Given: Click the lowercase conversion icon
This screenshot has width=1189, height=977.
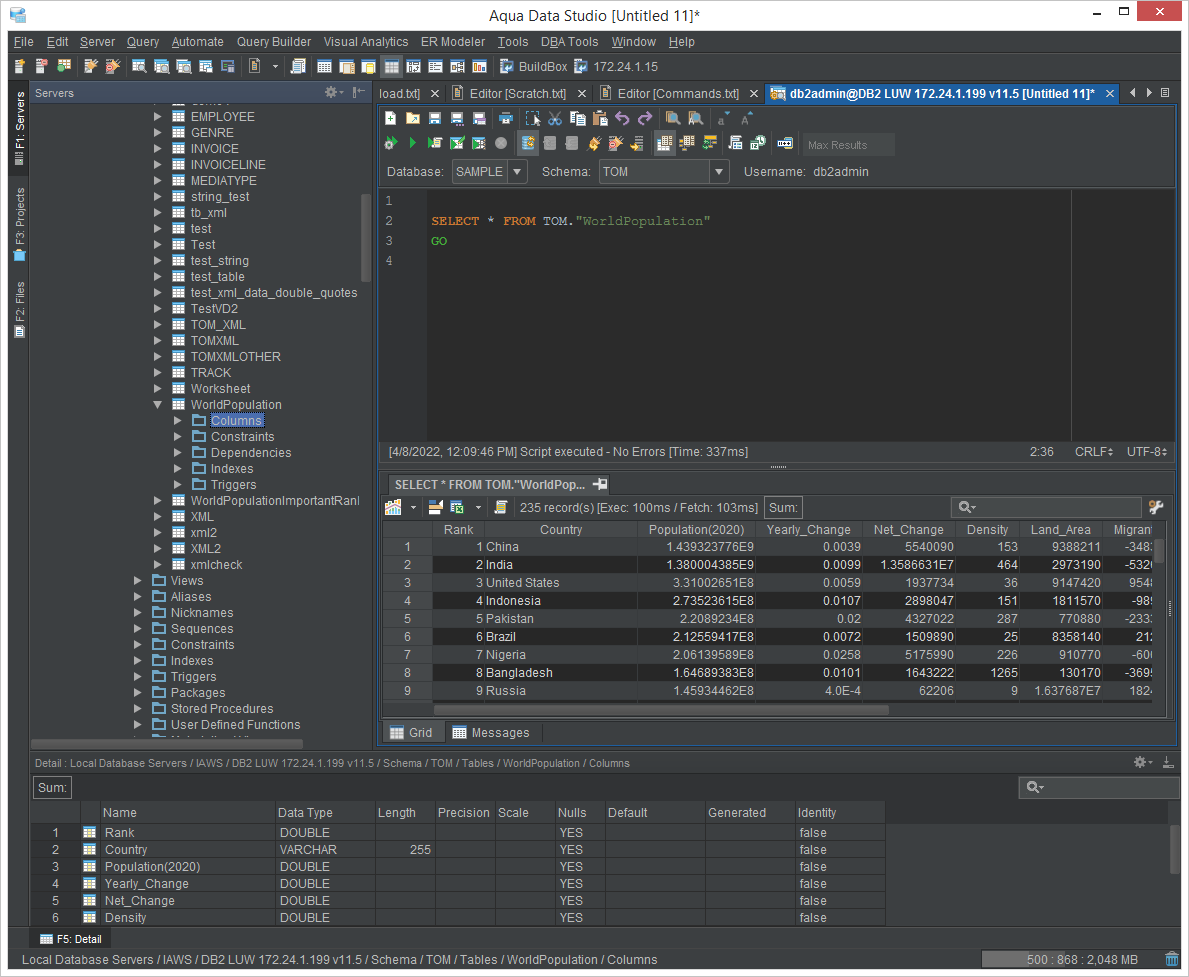Looking at the screenshot, I should pyautogui.click(x=723, y=118).
